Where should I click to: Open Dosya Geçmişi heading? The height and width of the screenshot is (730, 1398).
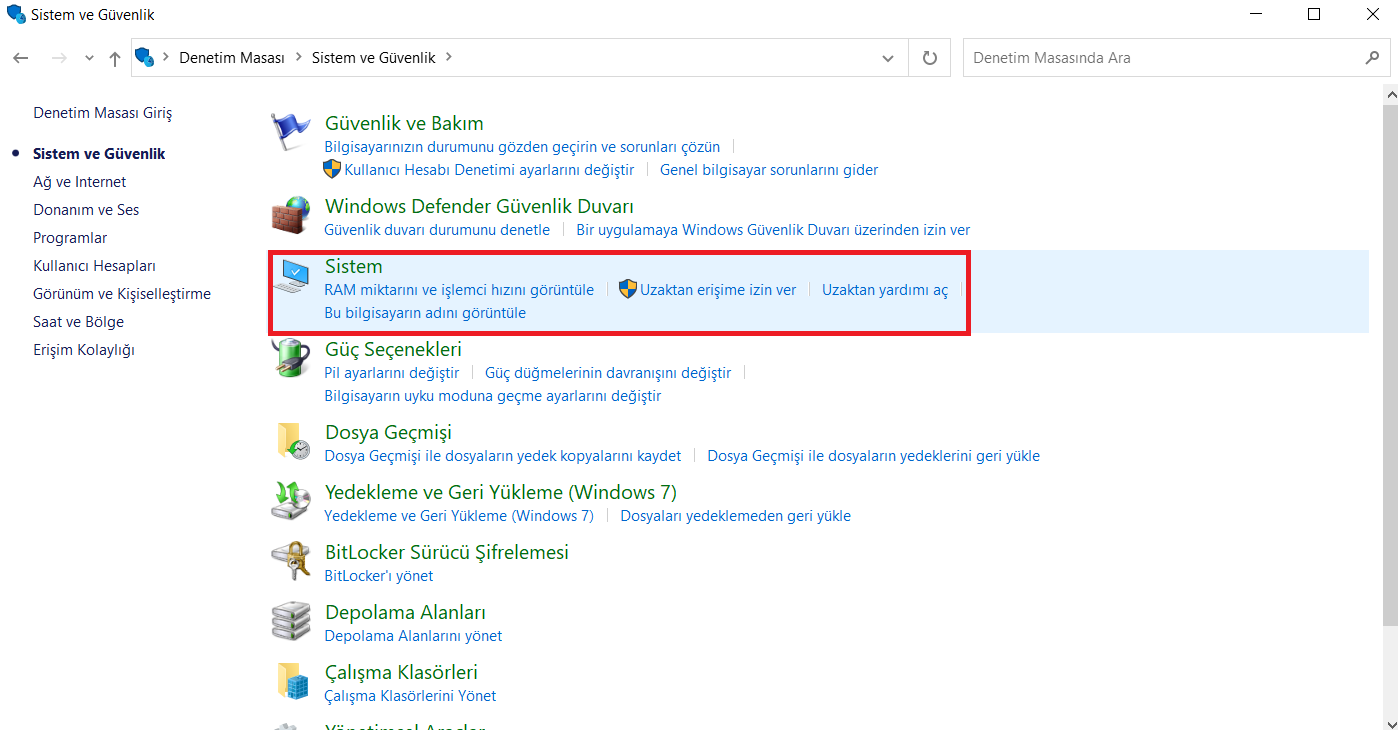click(388, 432)
